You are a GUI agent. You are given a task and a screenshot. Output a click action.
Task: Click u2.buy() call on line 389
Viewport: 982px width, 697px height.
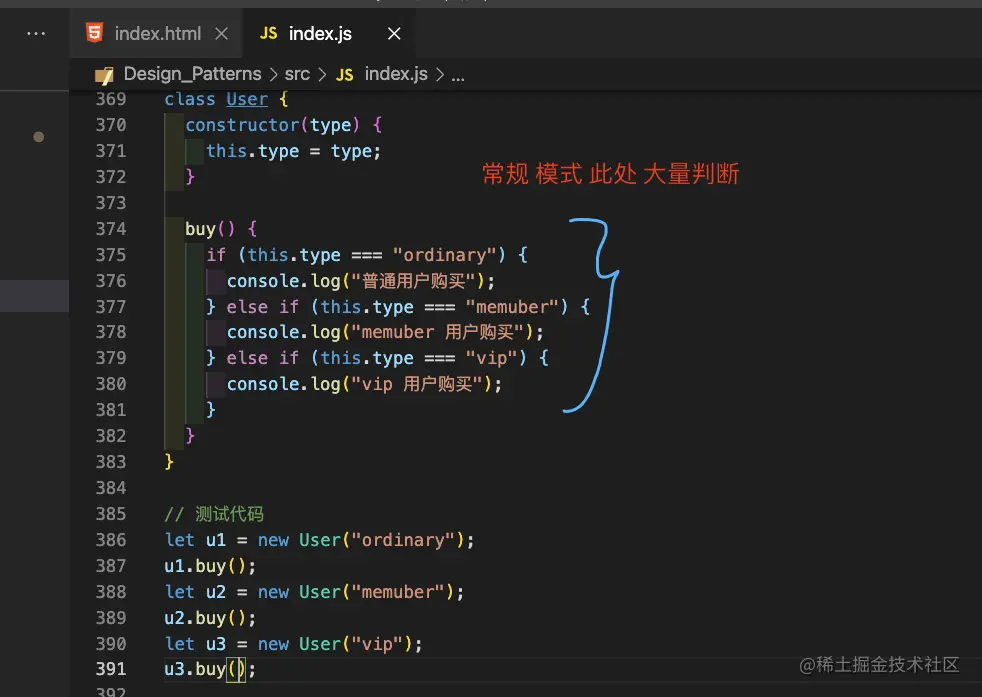tap(210, 619)
